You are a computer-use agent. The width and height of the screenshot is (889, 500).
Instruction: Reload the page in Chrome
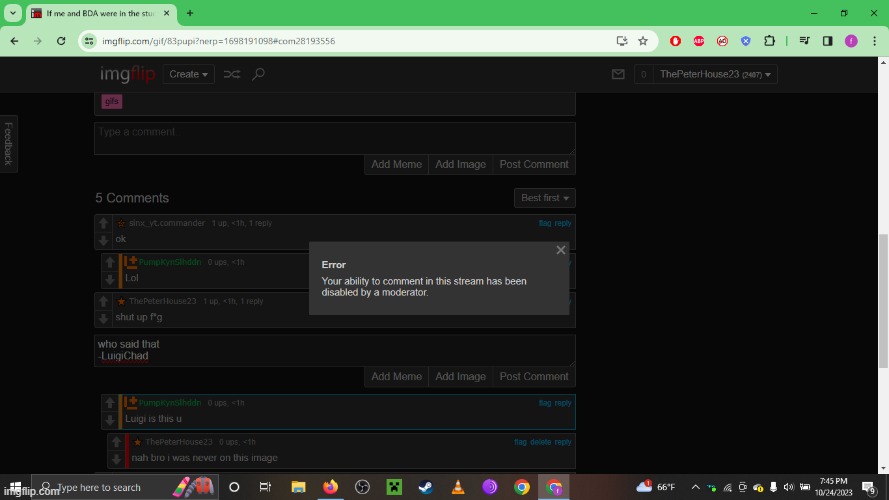point(61,41)
